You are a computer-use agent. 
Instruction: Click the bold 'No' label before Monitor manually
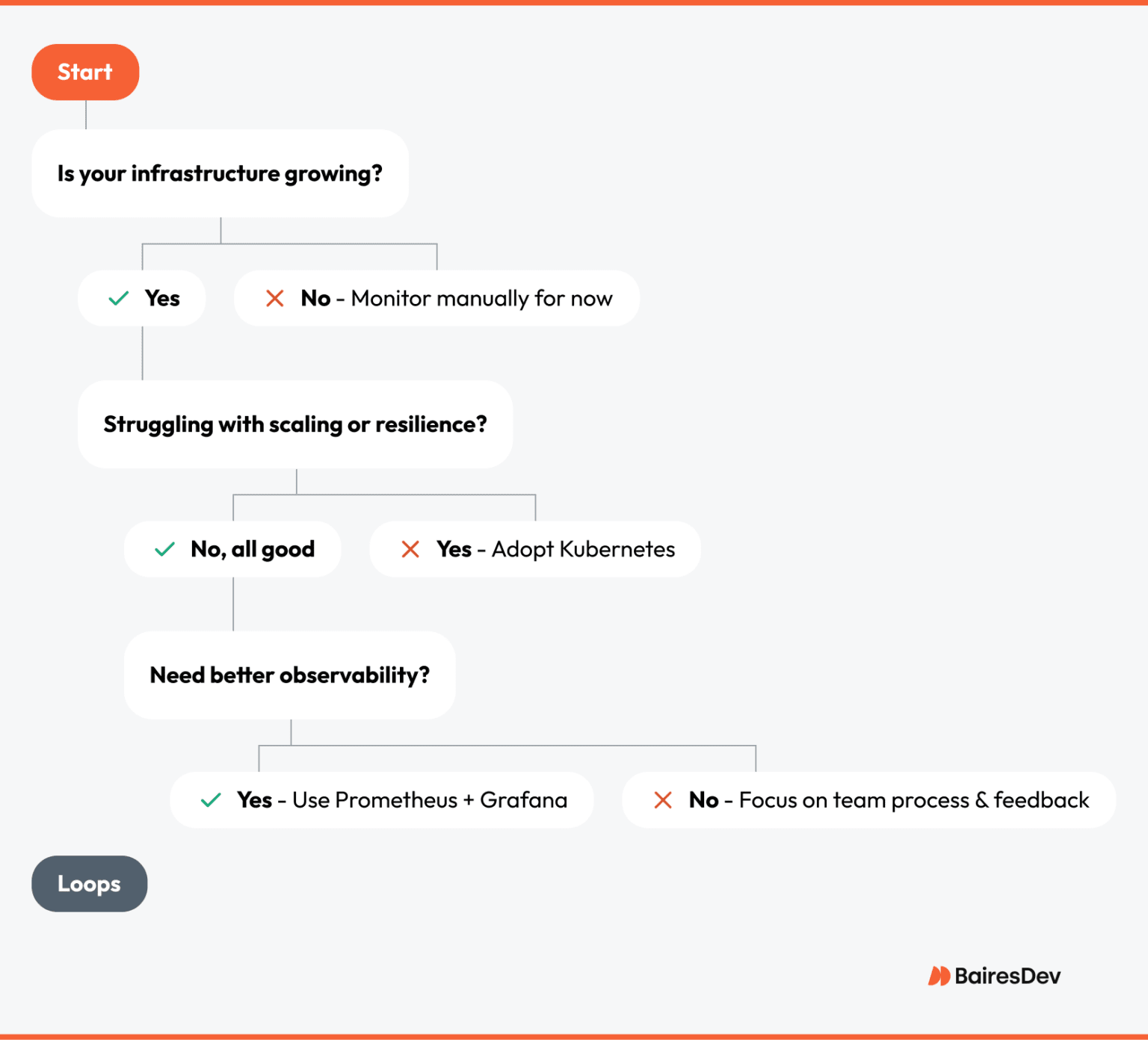[x=315, y=299]
